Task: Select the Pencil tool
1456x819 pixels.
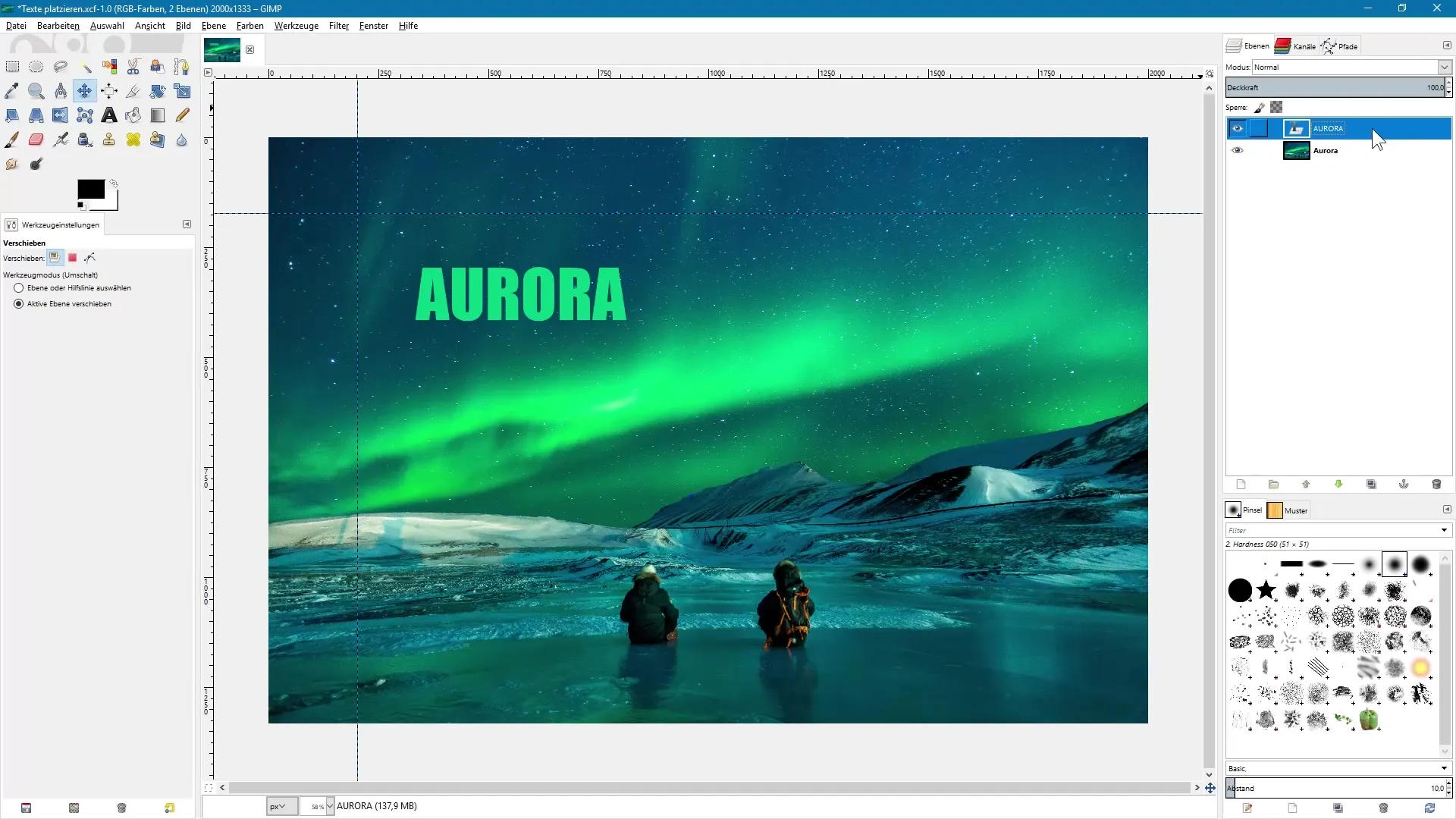Action: coord(182,115)
